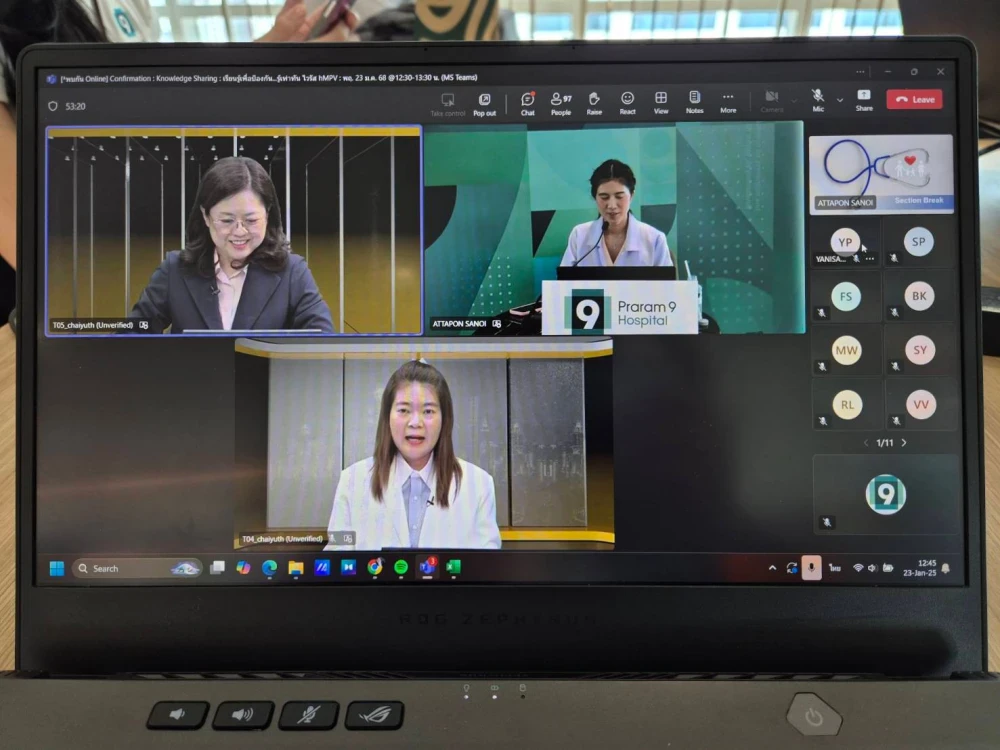This screenshot has width=1000, height=750.
Task: Go to next participants page
Action: pos(904,443)
